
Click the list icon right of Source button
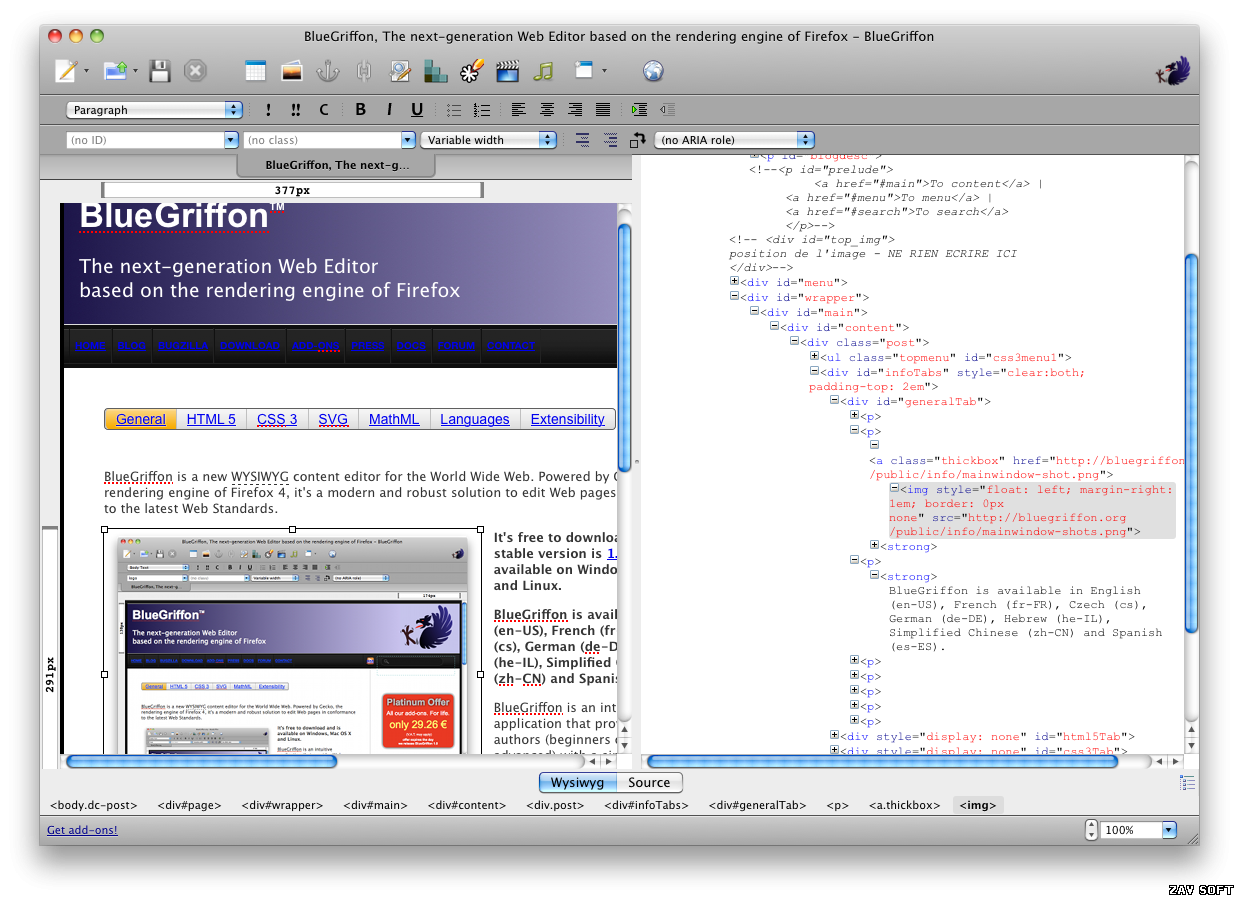coord(1187,783)
